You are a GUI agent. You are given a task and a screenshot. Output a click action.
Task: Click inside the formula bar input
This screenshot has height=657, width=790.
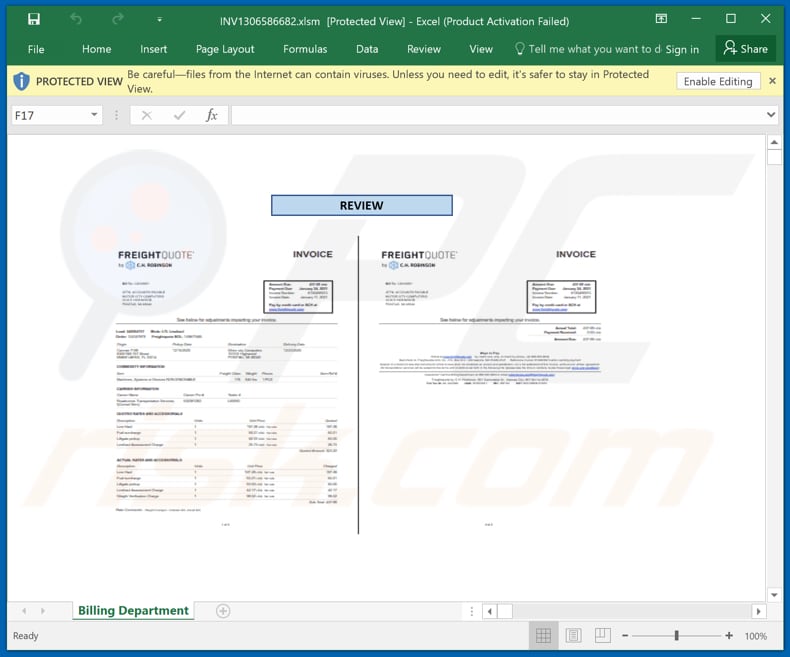(498, 115)
